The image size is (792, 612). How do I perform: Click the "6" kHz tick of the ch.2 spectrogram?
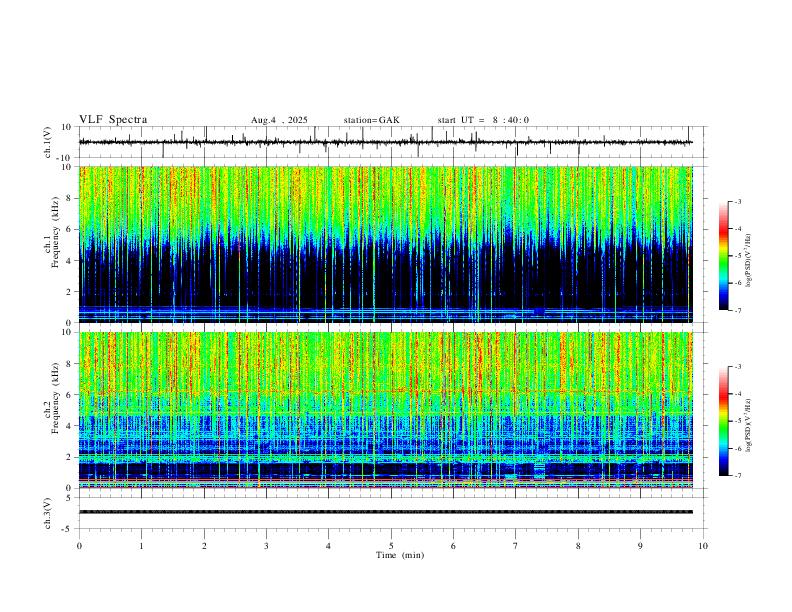click(x=70, y=395)
